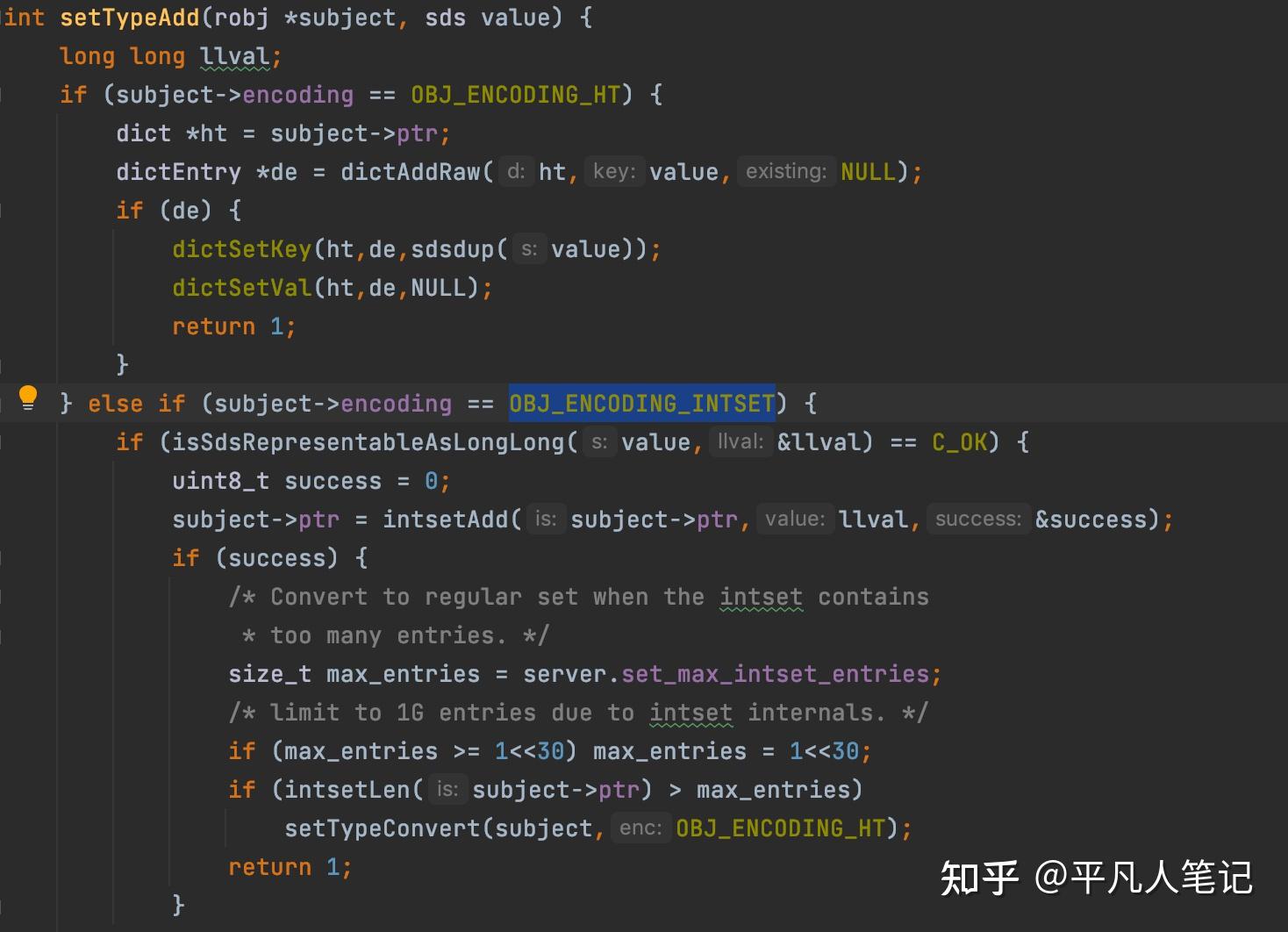
Task: Click the 'dict *ht' variable declaration
Action: [172, 133]
